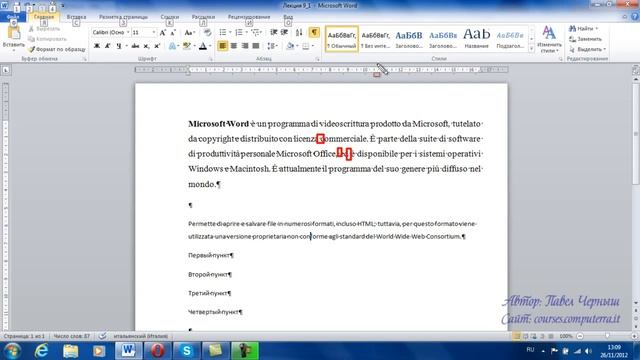Click the Paste (Вставить) icon
Image resolution: width=640 pixels, height=360 pixels.
pyautogui.click(x=13, y=34)
